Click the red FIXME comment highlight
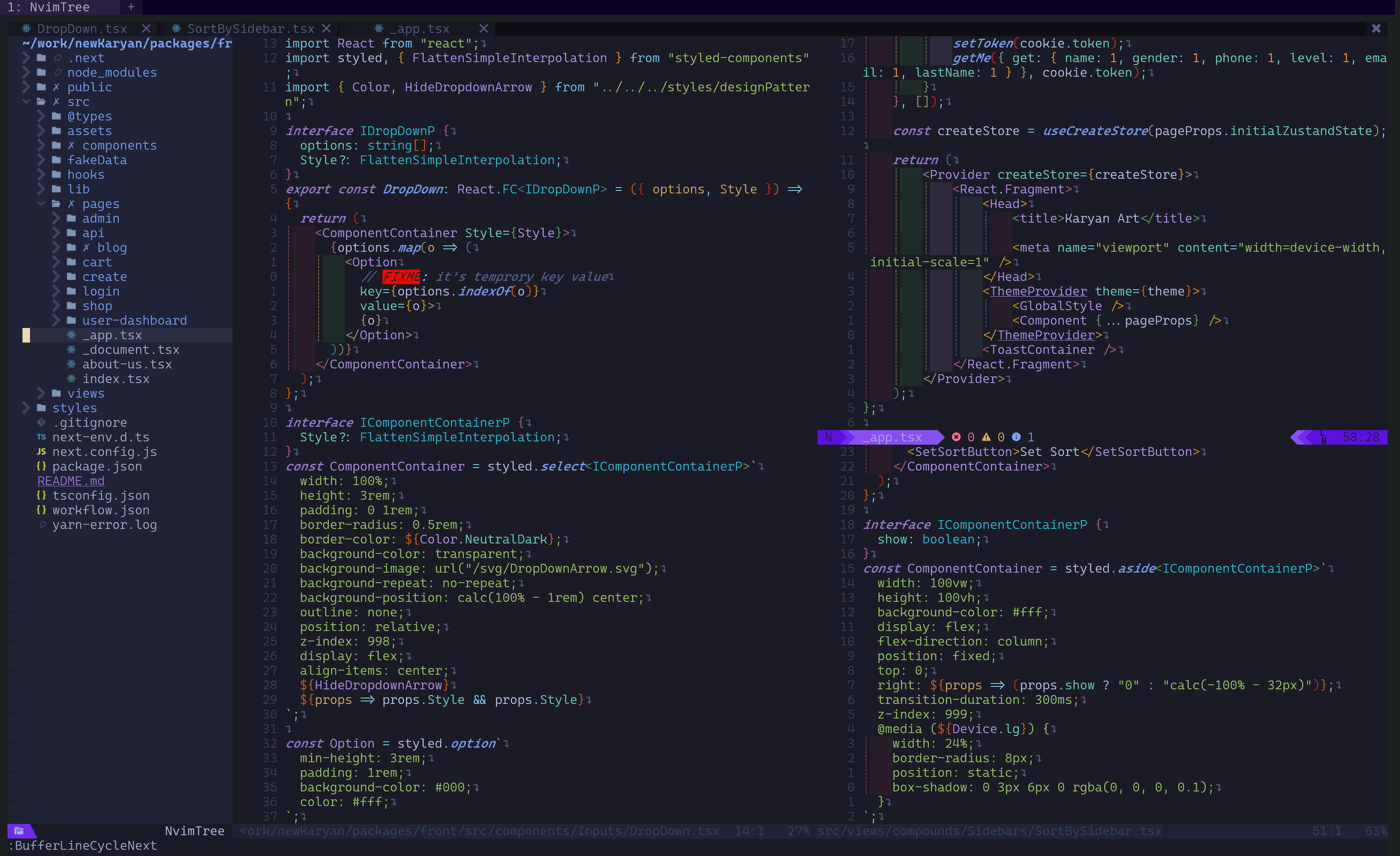This screenshot has width=1400, height=856. 401,276
